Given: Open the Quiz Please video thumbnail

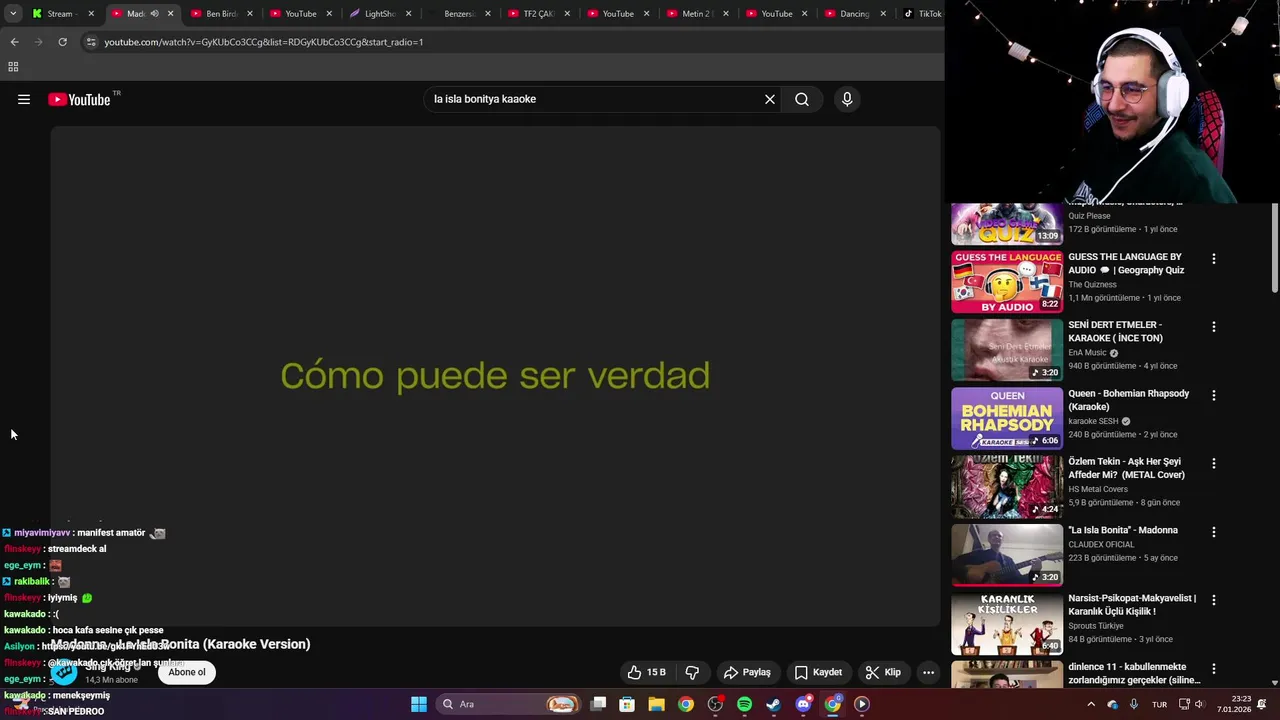Looking at the screenshot, I should point(1007,223).
